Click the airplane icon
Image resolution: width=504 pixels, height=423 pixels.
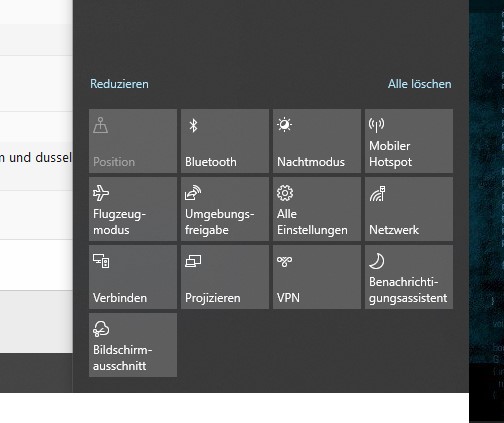pyautogui.click(x=101, y=193)
